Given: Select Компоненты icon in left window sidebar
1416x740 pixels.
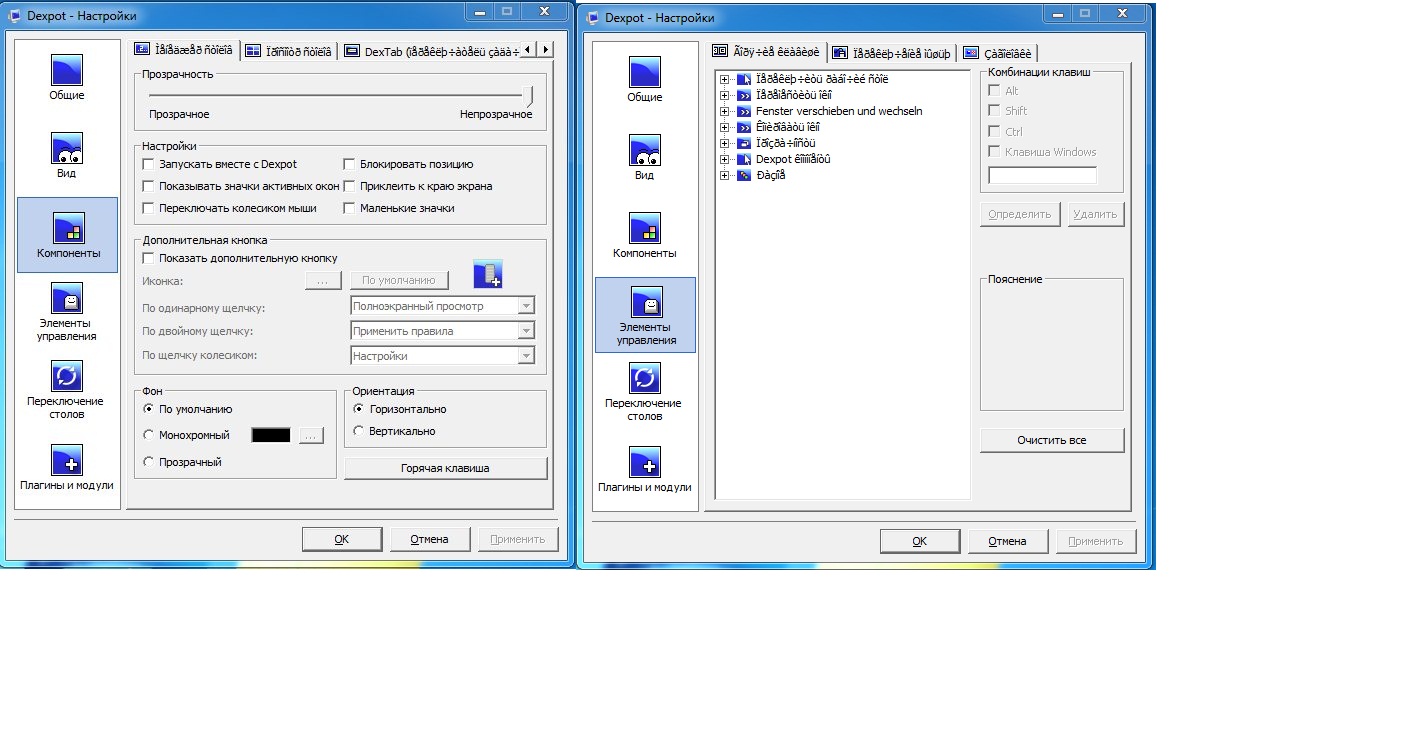Looking at the screenshot, I should (67, 236).
